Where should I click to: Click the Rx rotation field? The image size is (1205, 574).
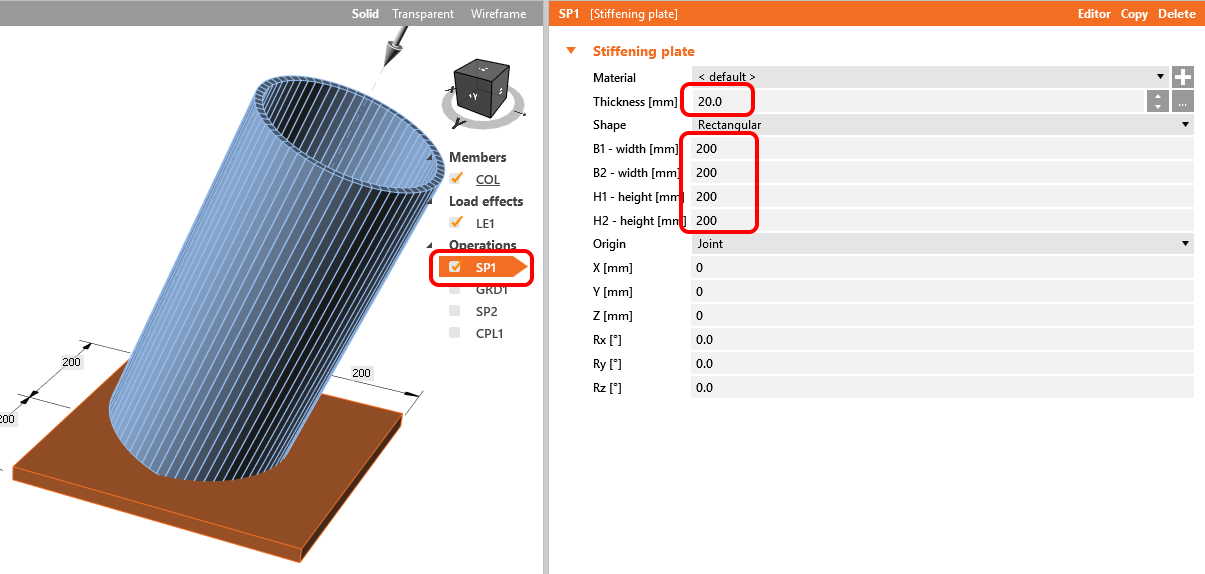(942, 340)
